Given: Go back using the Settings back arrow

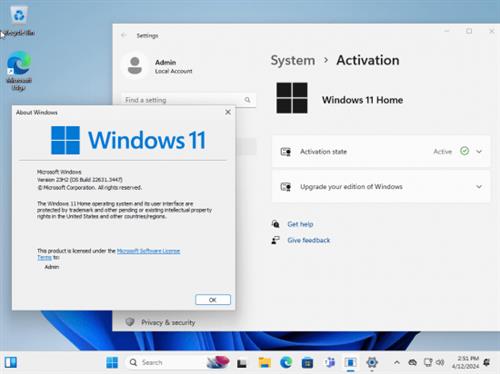Looking at the screenshot, I should point(124,35).
